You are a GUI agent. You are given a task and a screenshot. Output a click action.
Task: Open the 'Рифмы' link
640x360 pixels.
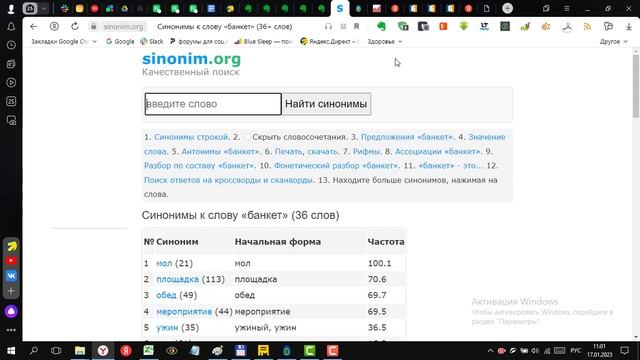366,151
